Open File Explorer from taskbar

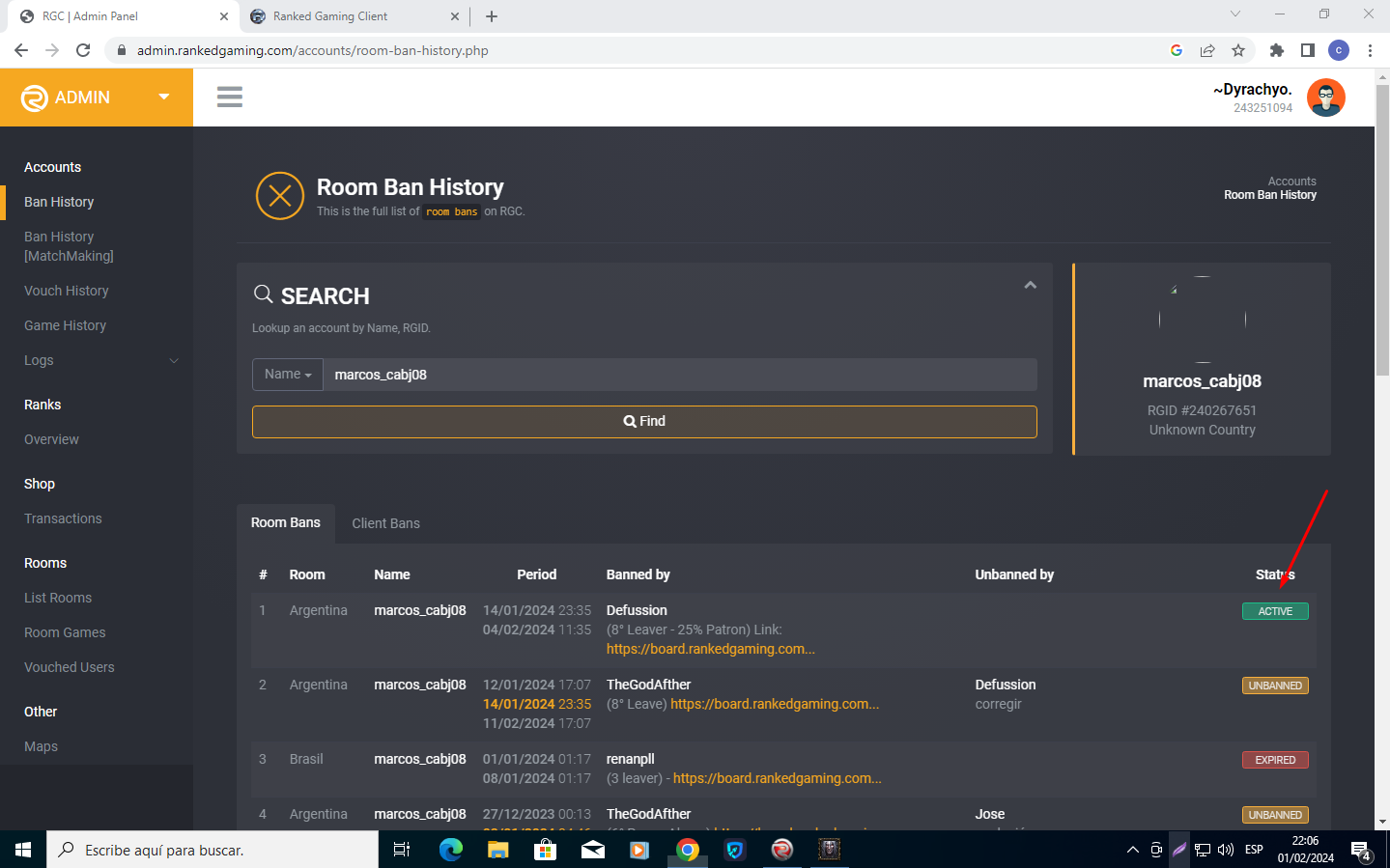click(x=497, y=850)
